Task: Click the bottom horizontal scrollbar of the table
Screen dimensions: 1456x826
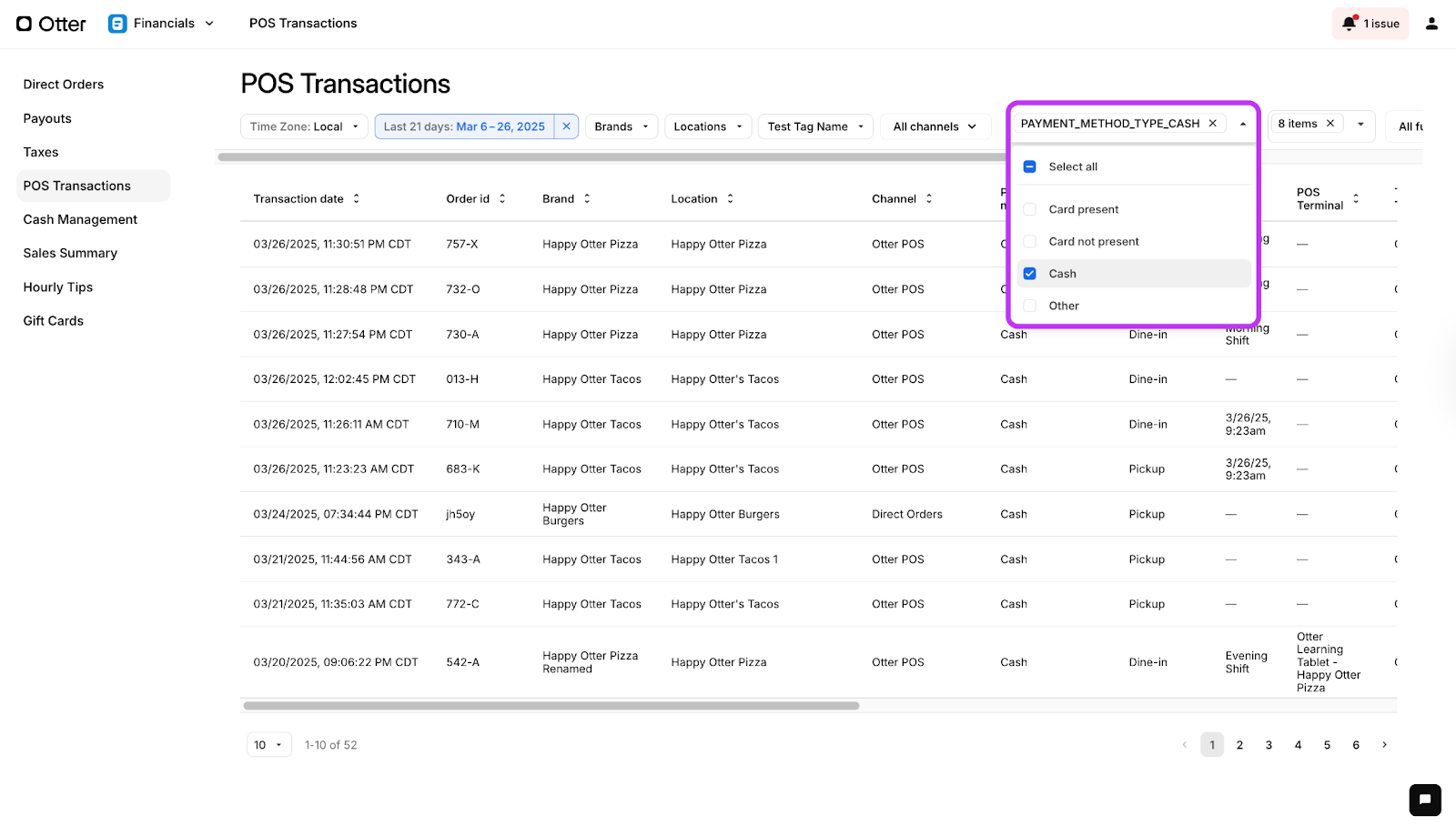Action: click(551, 706)
